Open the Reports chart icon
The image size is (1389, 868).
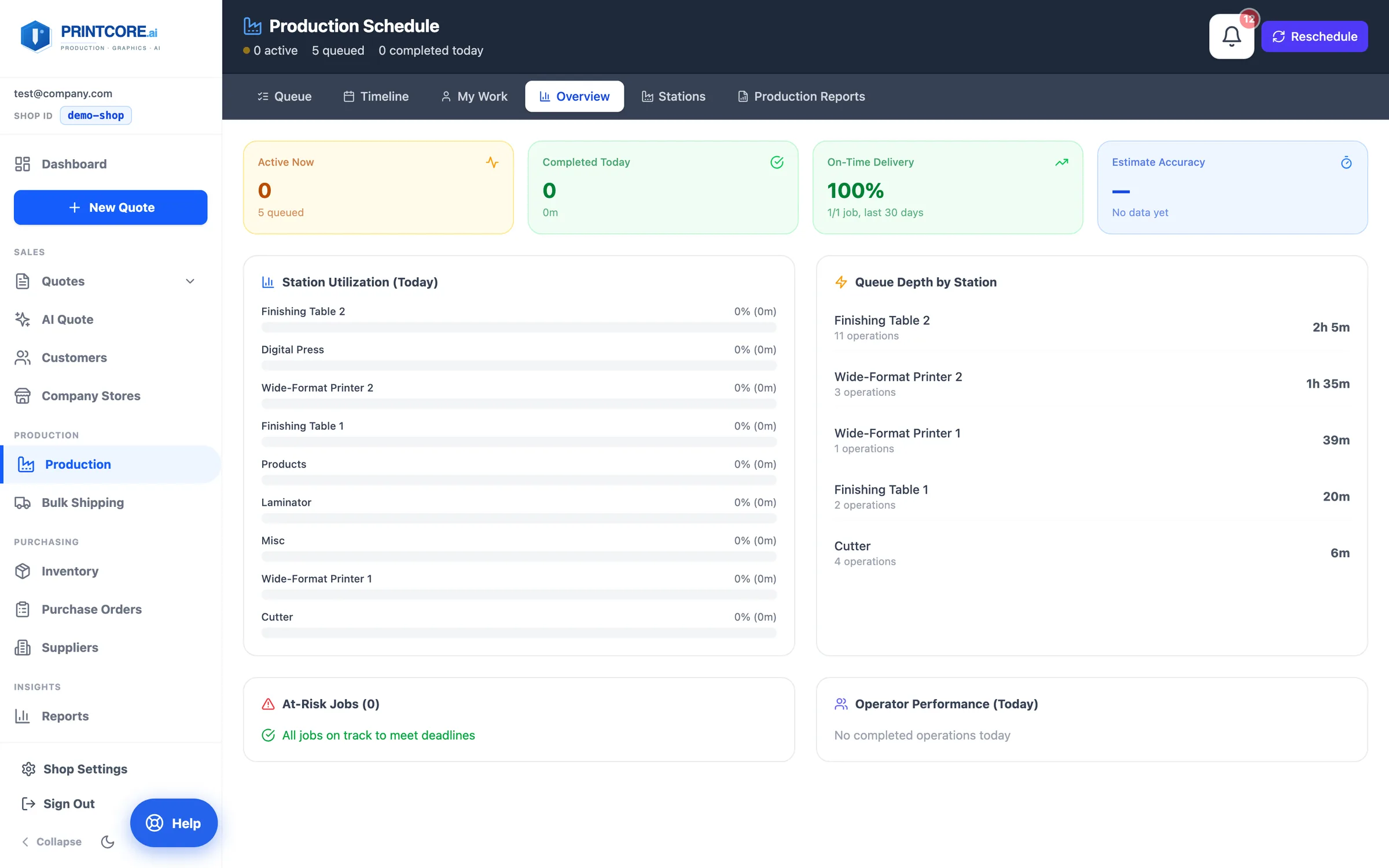23,716
